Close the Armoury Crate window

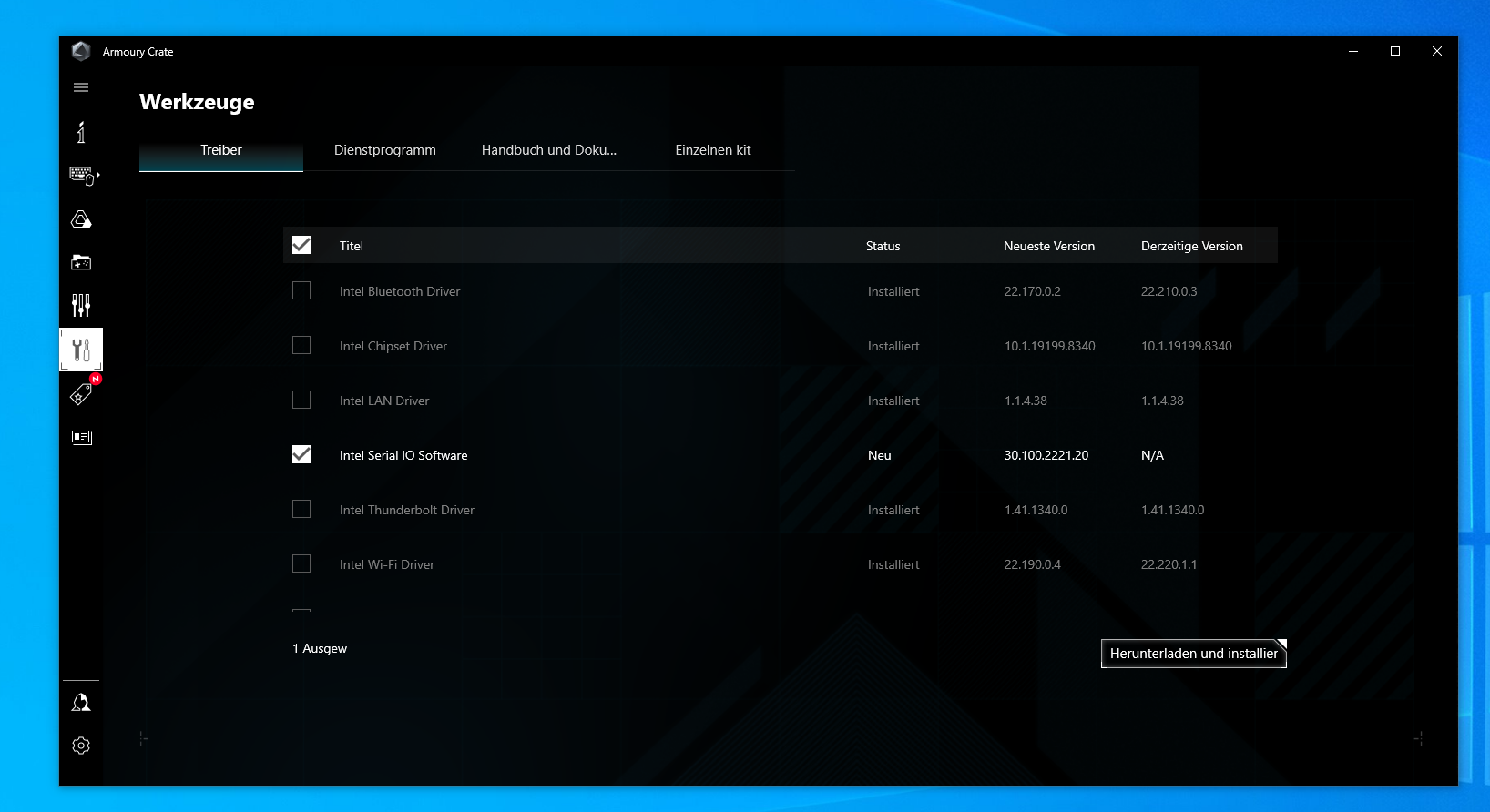1437,51
